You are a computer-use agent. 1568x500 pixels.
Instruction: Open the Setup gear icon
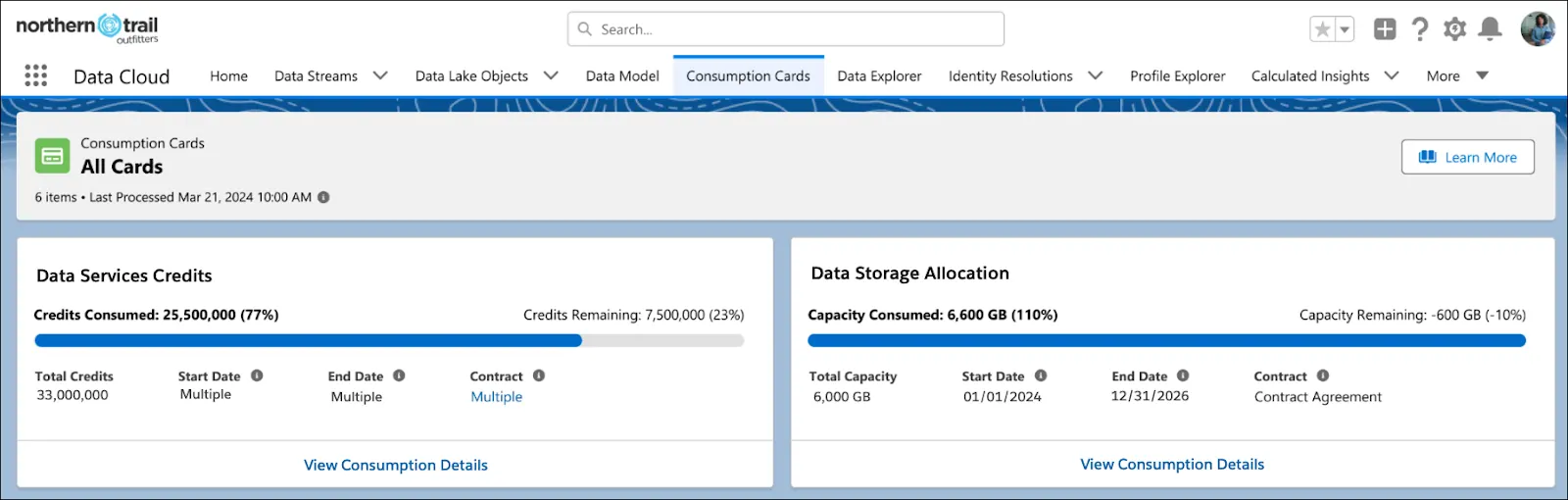[x=1454, y=29]
